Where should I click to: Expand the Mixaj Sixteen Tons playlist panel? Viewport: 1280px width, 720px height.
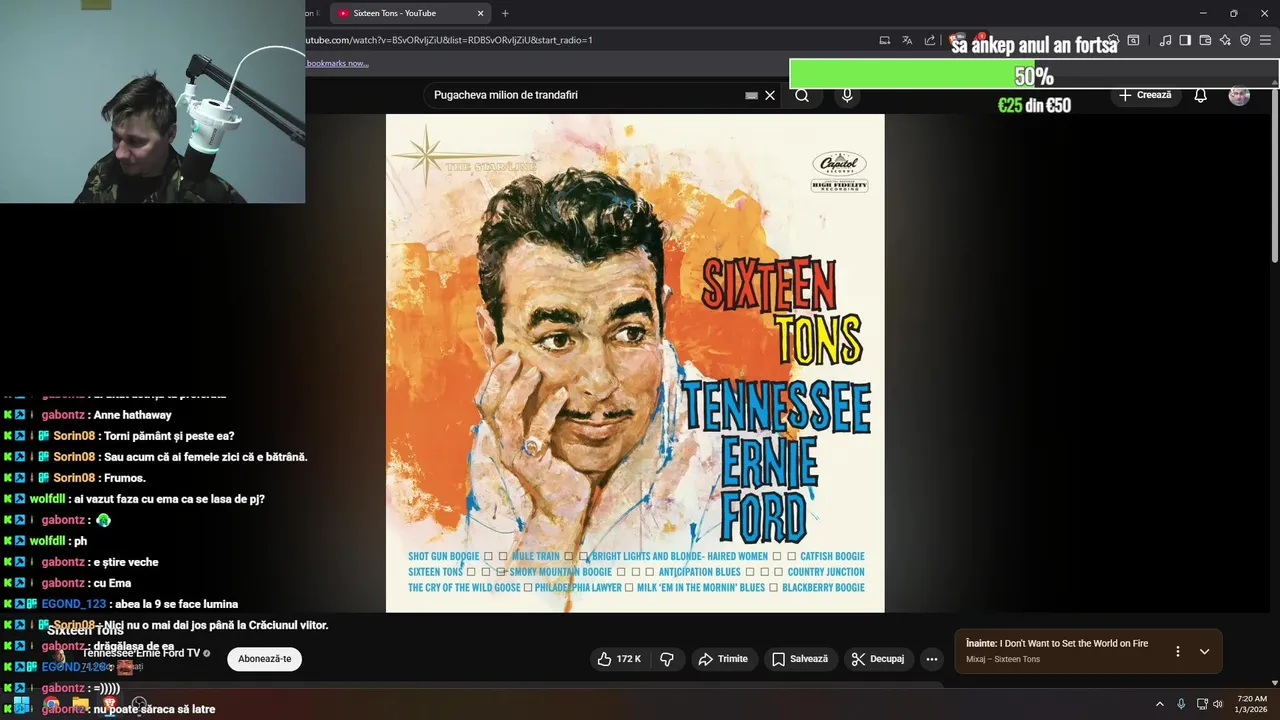coord(1204,651)
